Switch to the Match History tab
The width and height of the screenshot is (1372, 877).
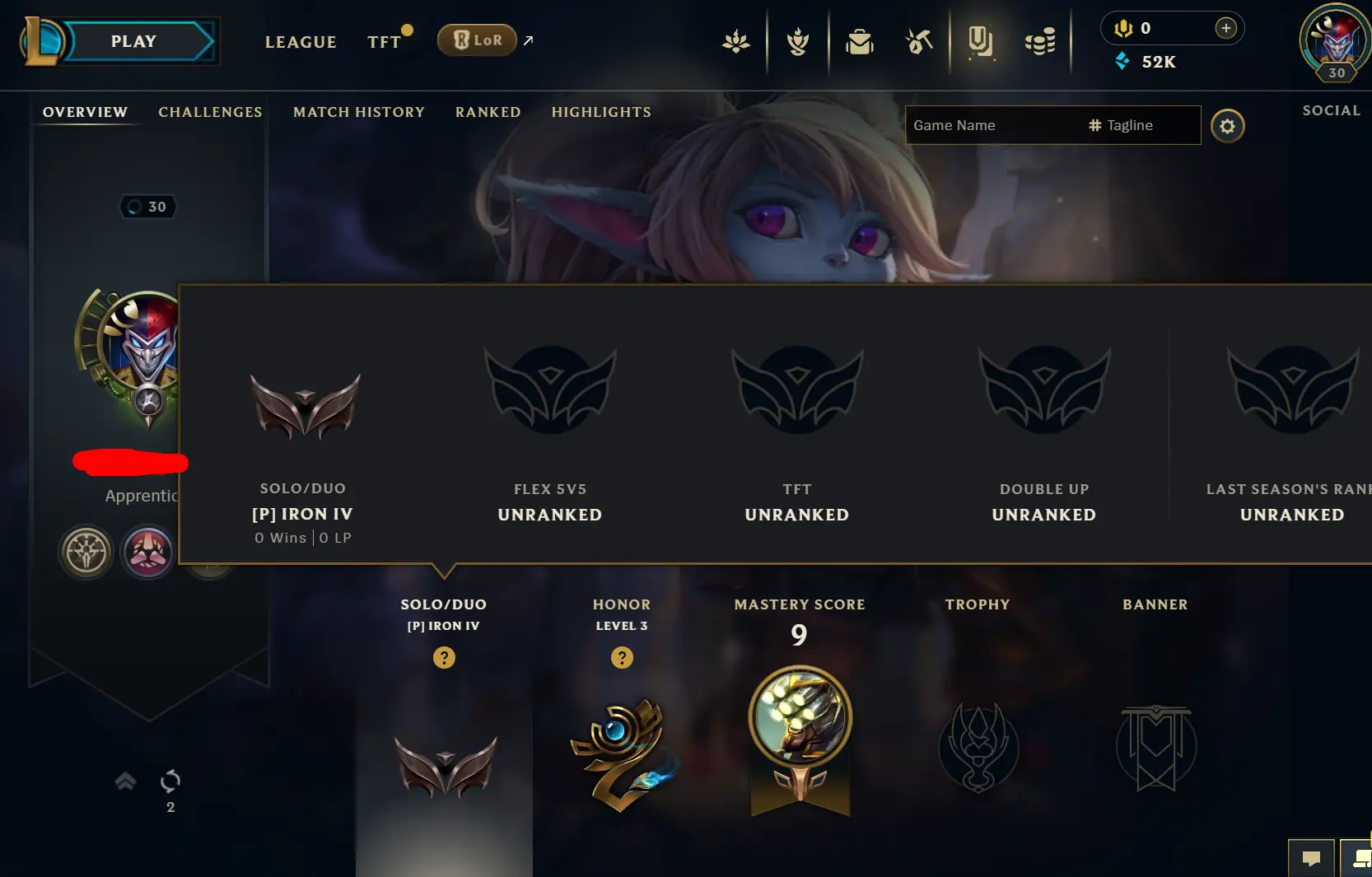pos(359,112)
